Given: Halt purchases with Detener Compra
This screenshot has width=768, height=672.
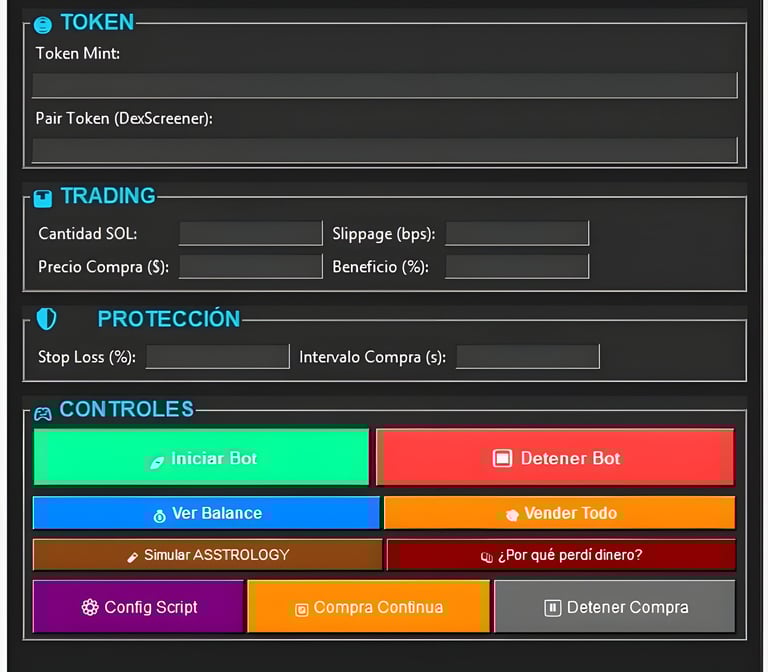Looking at the screenshot, I should coord(615,606).
